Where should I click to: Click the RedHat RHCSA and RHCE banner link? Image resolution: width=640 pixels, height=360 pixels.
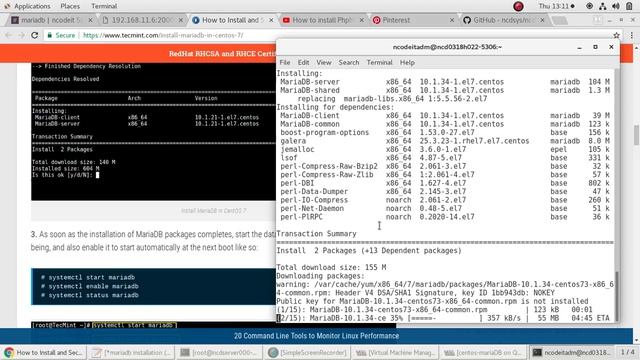click(222, 53)
